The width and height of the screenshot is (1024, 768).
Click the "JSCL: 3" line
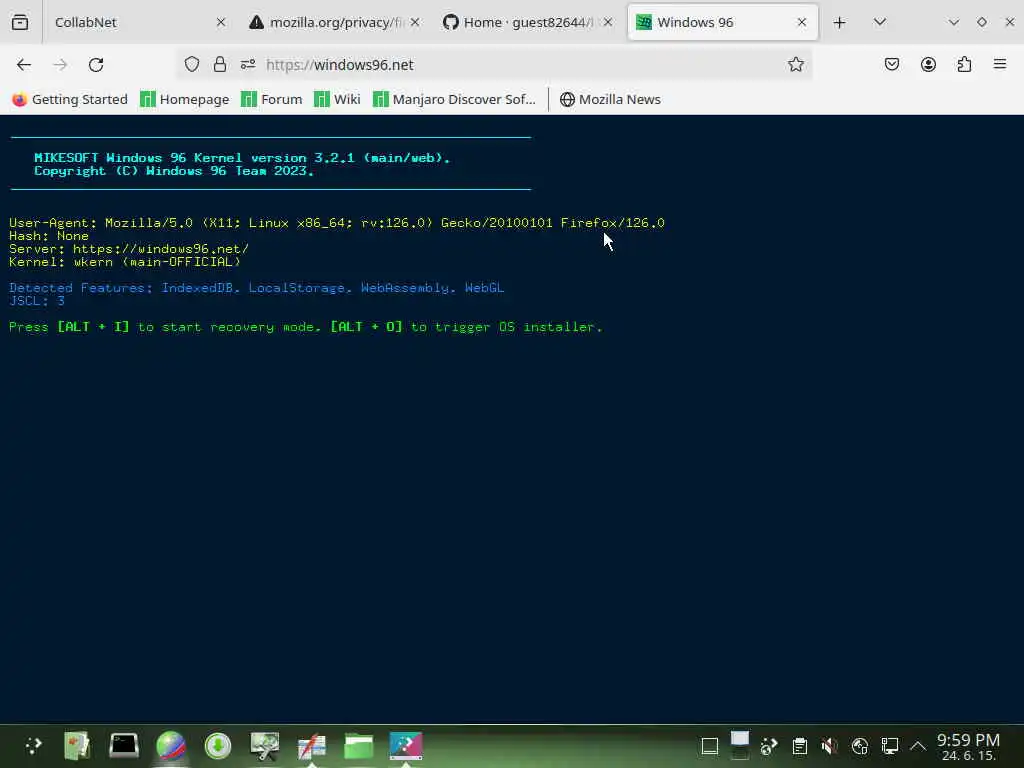click(x=37, y=301)
